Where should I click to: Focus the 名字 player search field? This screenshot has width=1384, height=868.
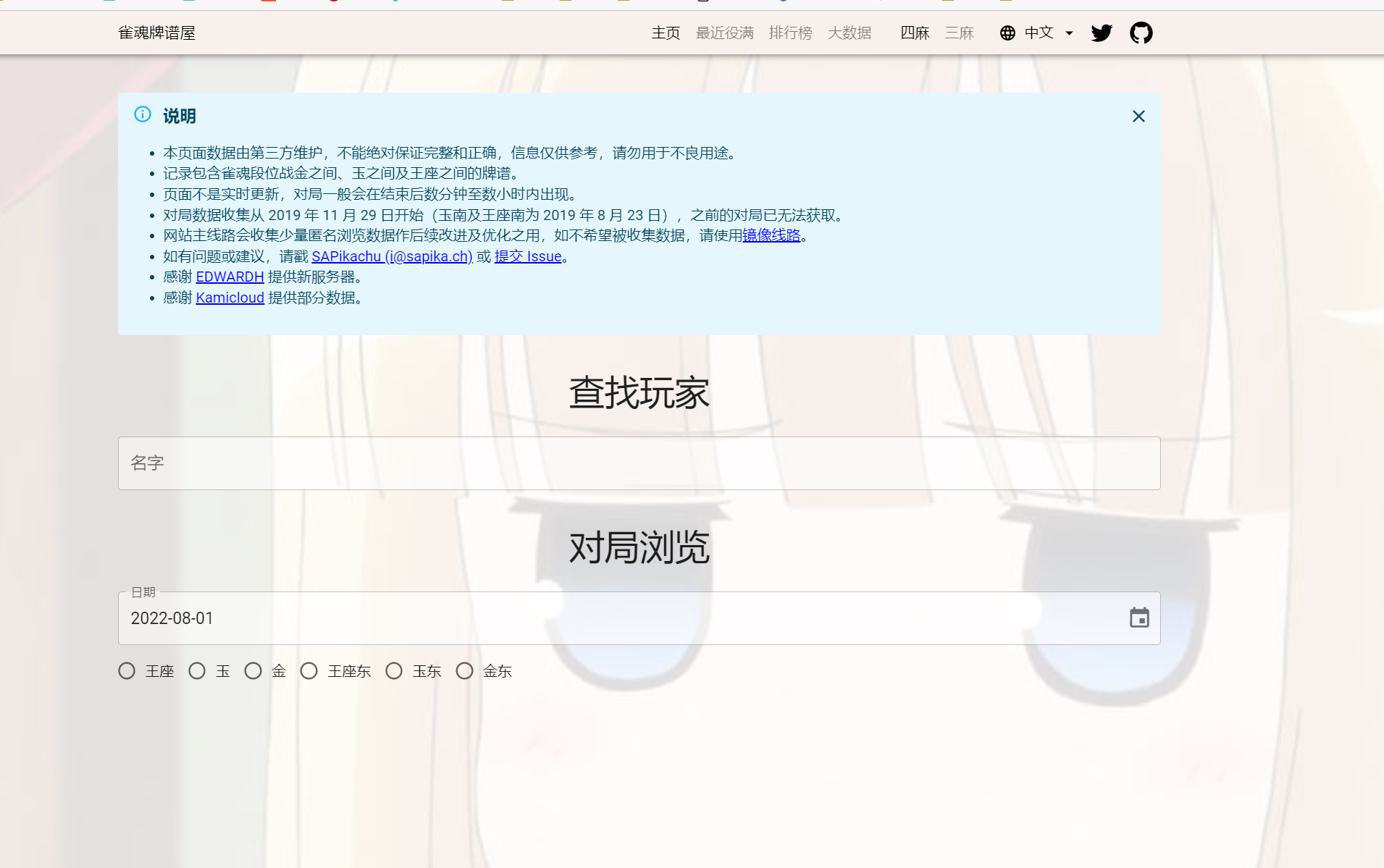coord(639,463)
